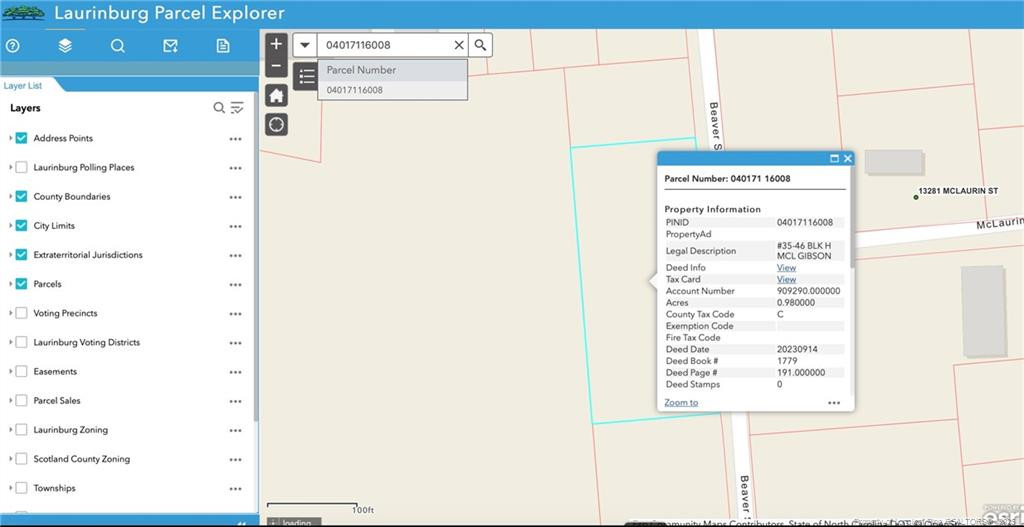
Task: Open the help (question mark) widget
Action: pos(12,46)
